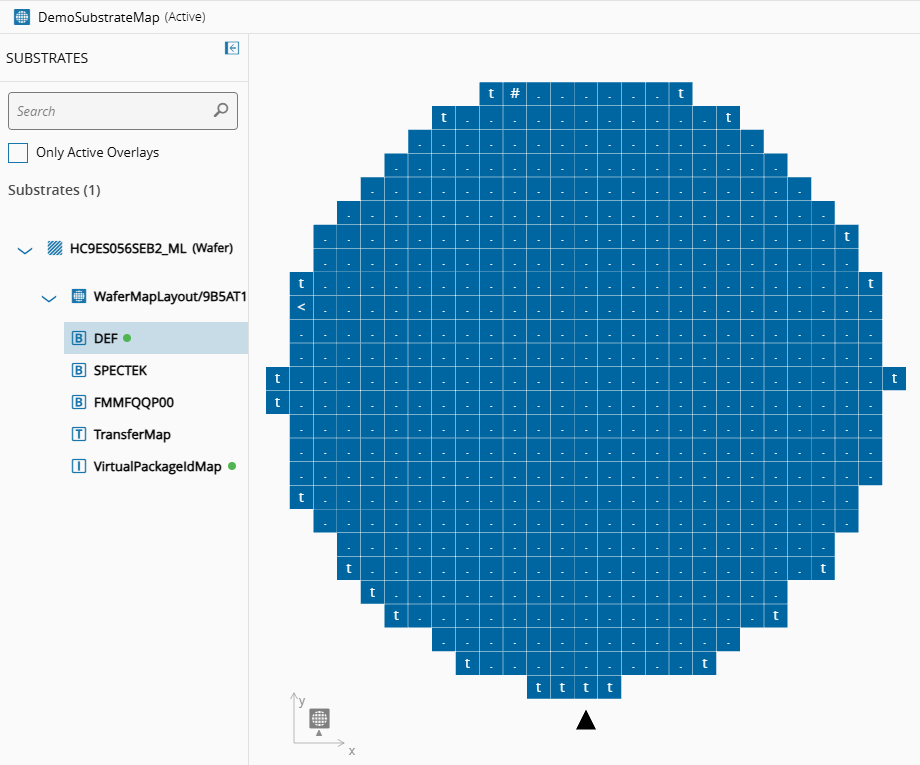Click the Only Active Overlays label
The width and height of the screenshot is (920, 765).
pyautogui.click(x=97, y=153)
